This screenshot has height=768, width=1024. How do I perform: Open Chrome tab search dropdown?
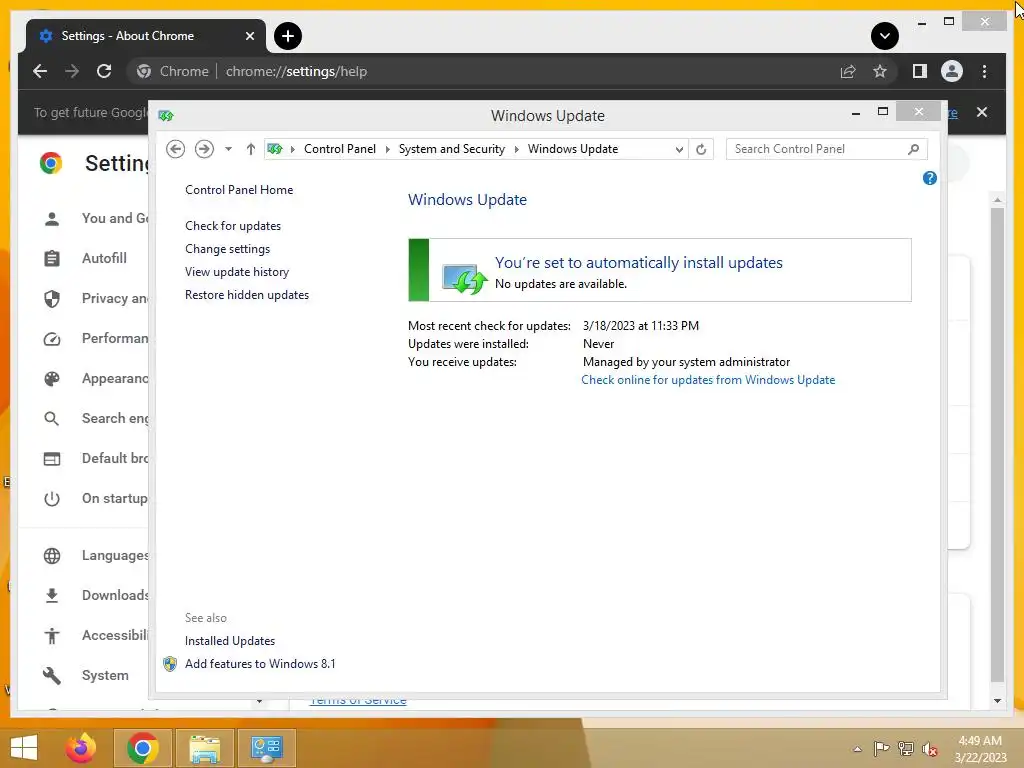coord(884,36)
